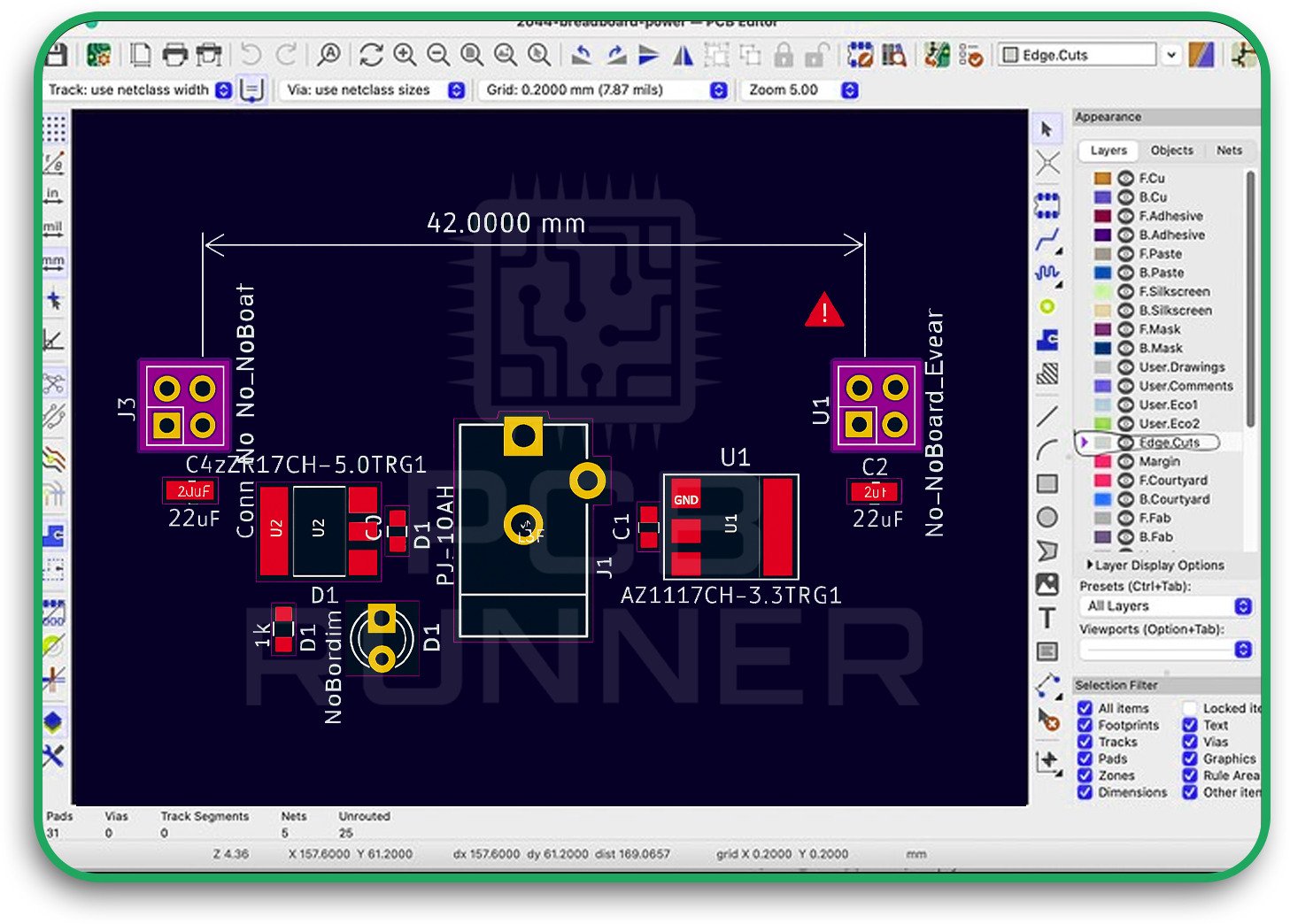Select the F.Silkscreen layer name
Image resolution: width=1290 pixels, height=924 pixels.
pyautogui.click(x=1174, y=291)
